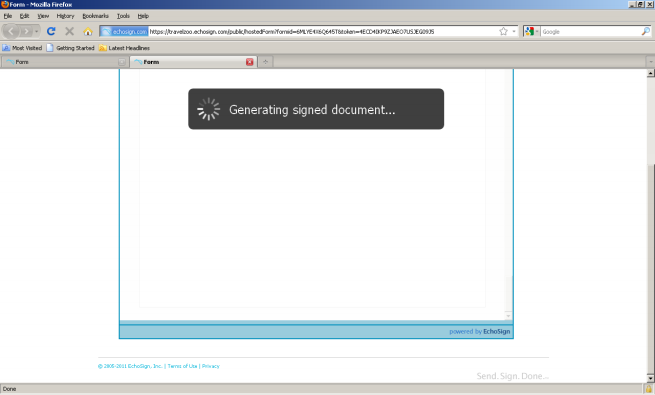Screen dimensions: 655x395
Task: Click the echosign.com site identity badge
Action: (124, 31)
